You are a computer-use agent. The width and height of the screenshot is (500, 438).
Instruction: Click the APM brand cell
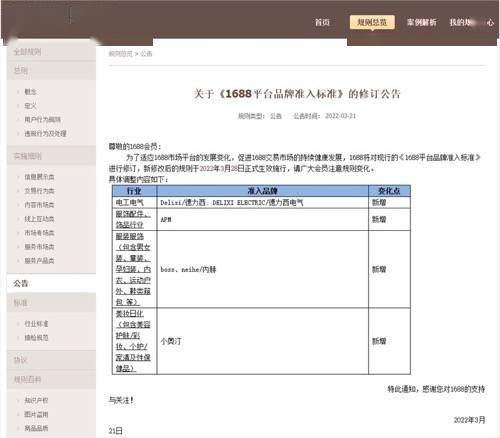pyautogui.click(x=263, y=219)
